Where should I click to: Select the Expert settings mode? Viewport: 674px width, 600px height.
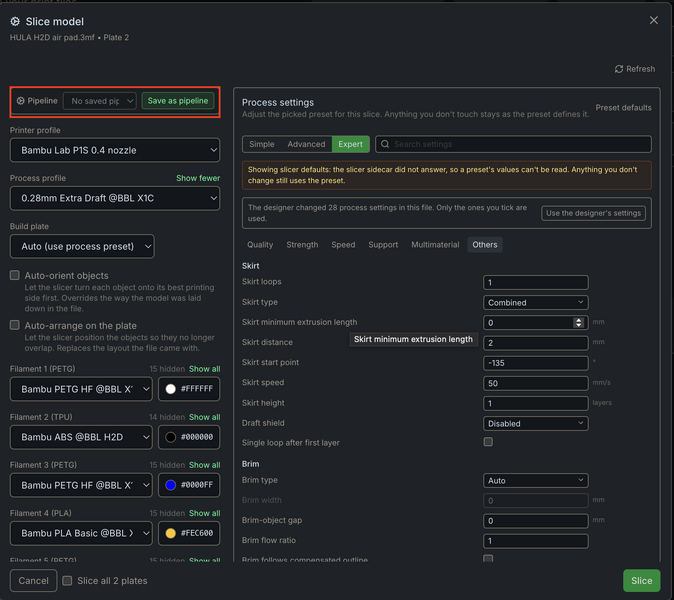point(350,144)
